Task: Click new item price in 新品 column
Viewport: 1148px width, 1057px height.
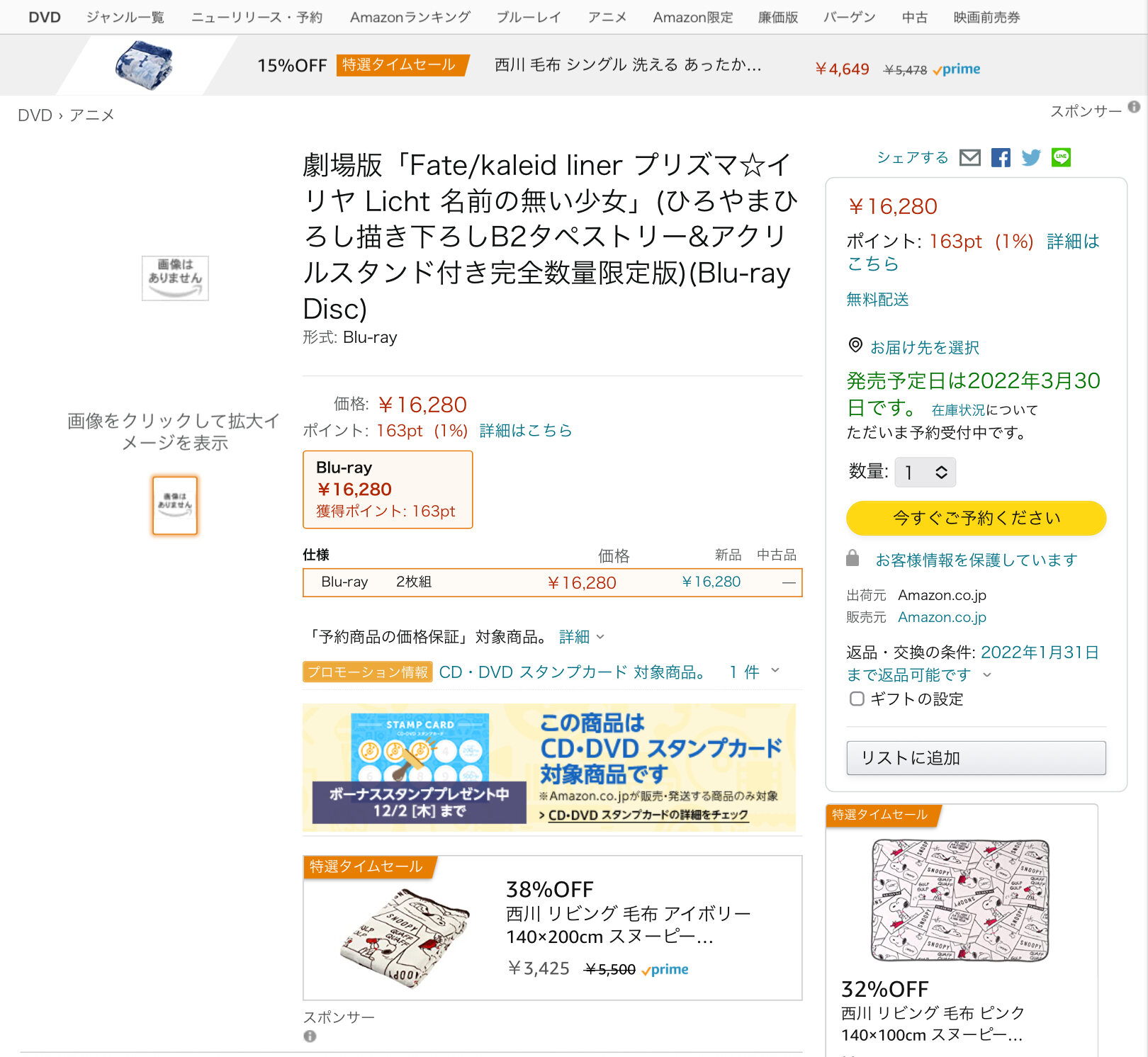Action: (711, 582)
